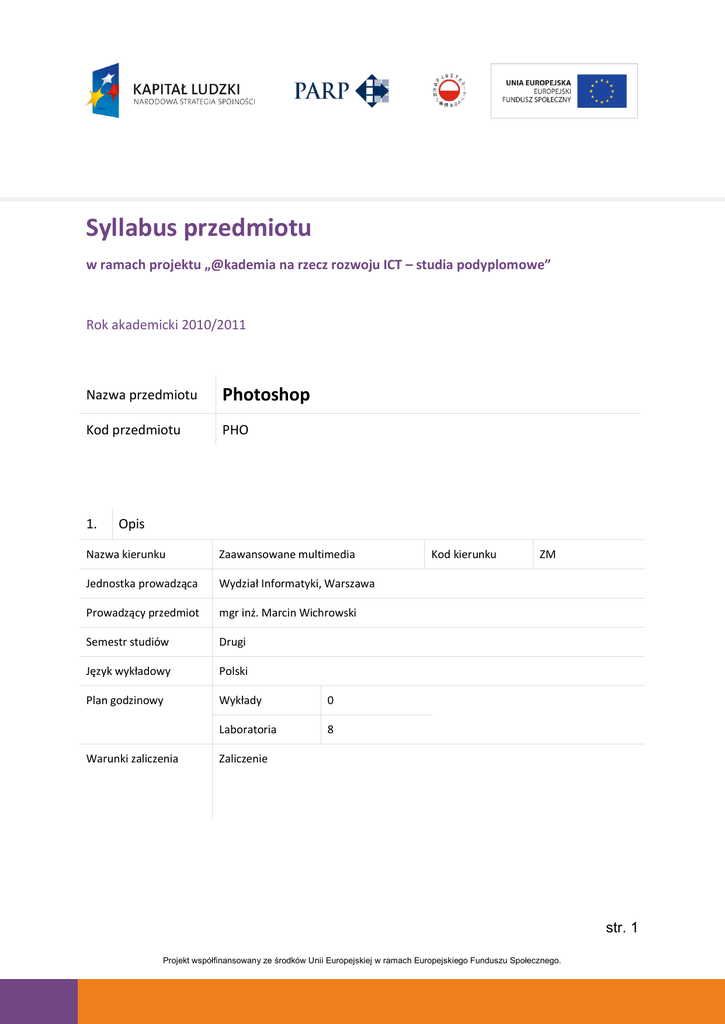Click the "@kademia na rzecz rozwoju ICT" subtitle
Viewport: 725px width, 1024px height.
[x=318, y=264]
